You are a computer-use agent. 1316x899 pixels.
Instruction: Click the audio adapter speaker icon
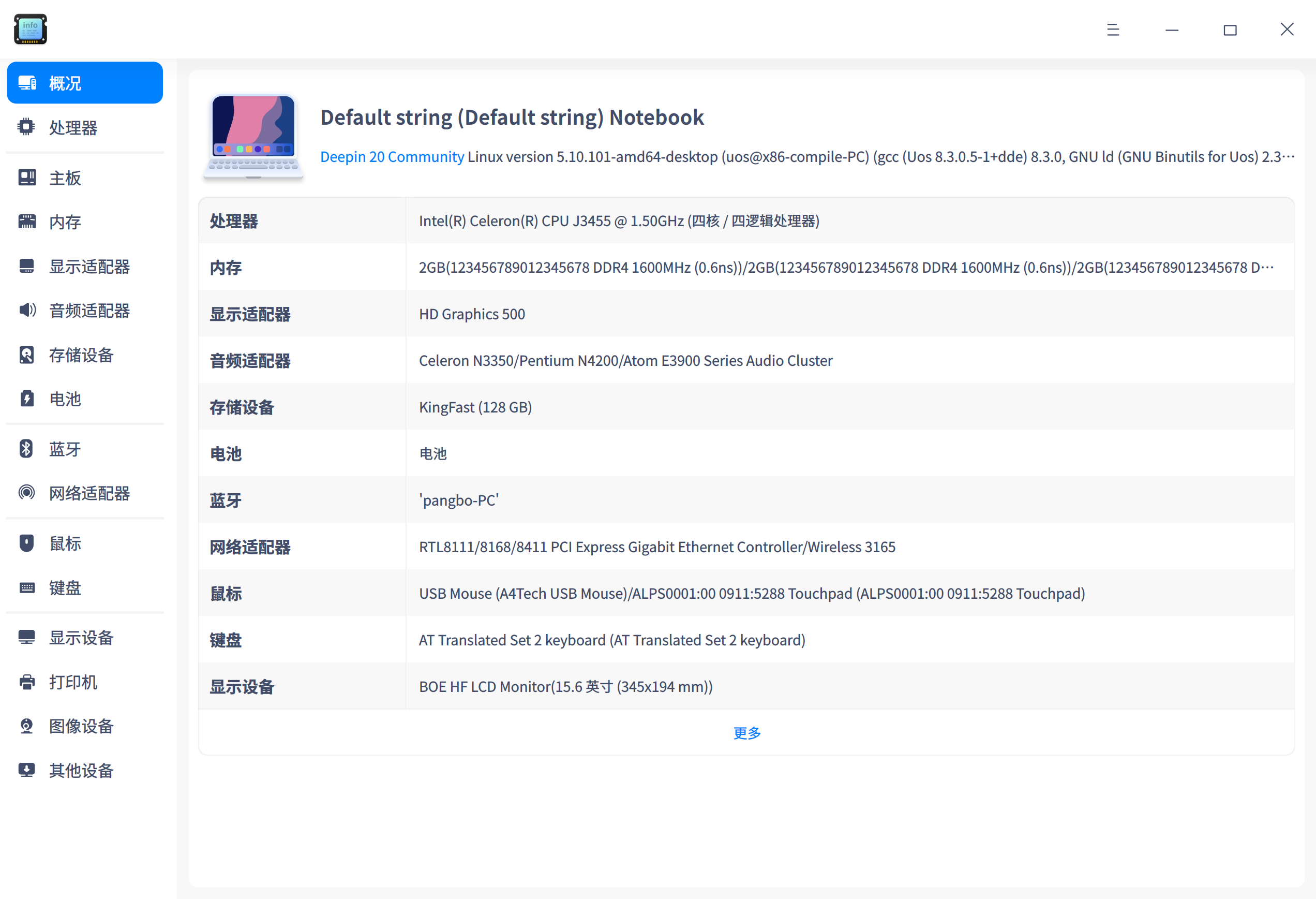click(x=26, y=310)
